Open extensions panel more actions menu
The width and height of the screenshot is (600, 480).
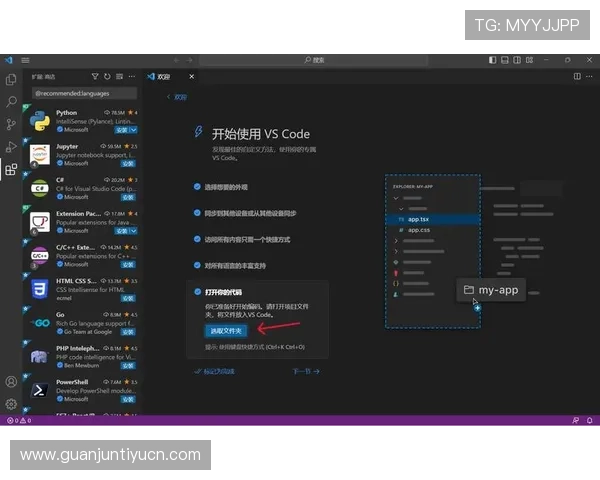tap(132, 77)
